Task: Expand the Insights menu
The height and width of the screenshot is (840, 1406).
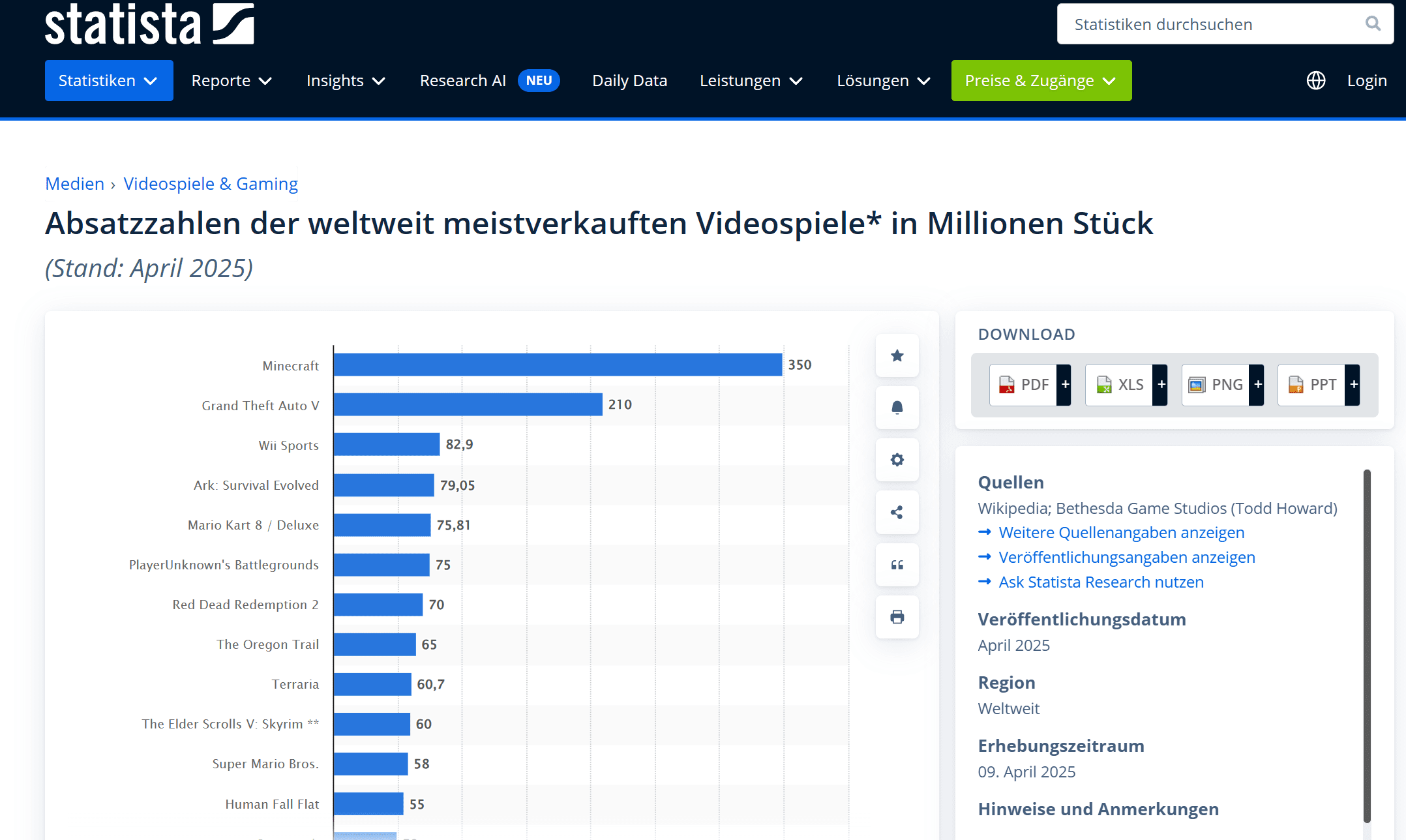Action: click(x=346, y=80)
